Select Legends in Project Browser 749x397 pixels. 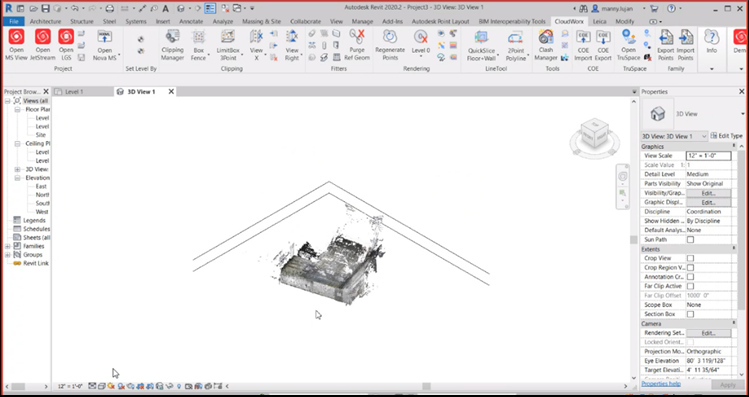[x=34, y=220]
